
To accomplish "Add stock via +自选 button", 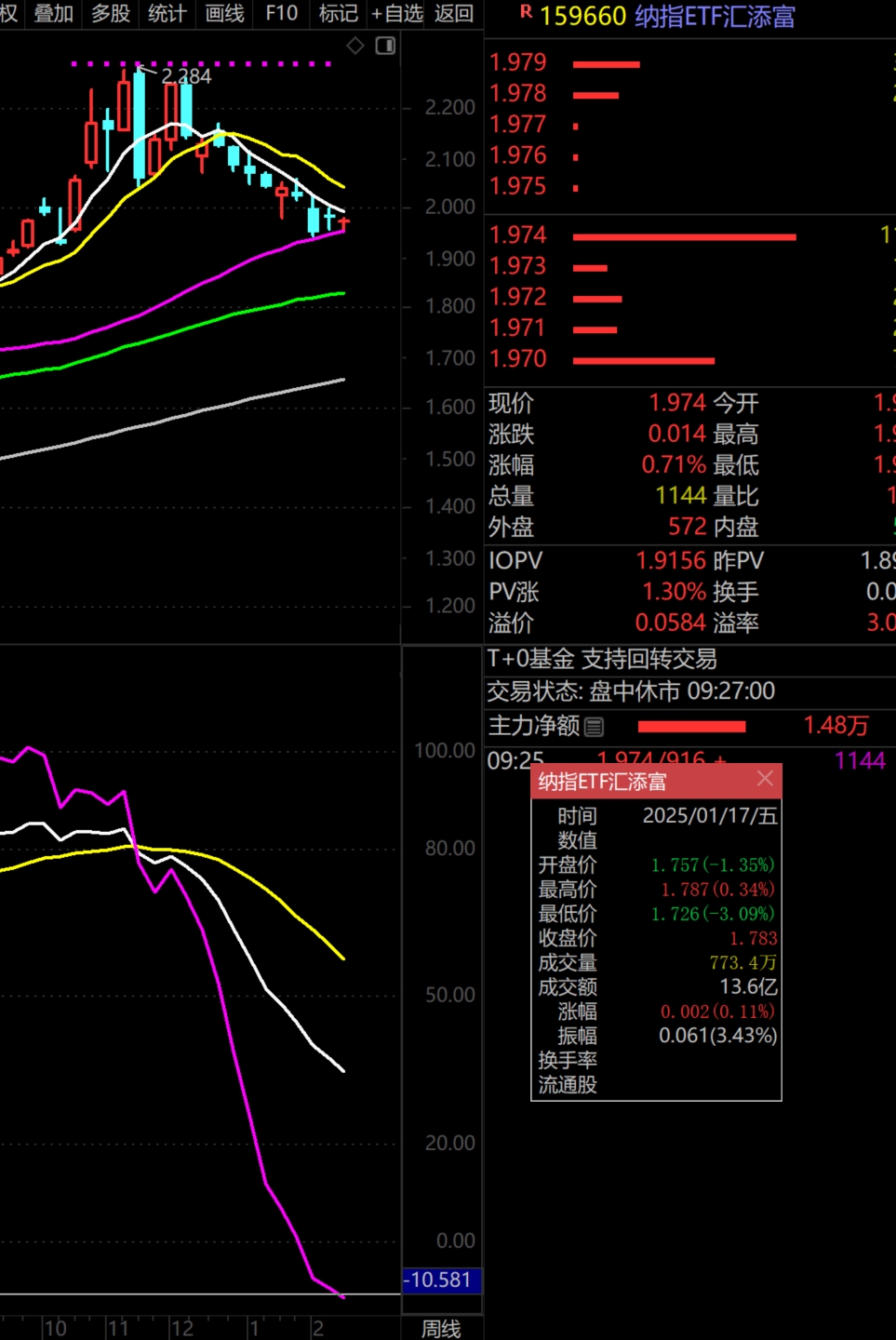I will point(396,13).
